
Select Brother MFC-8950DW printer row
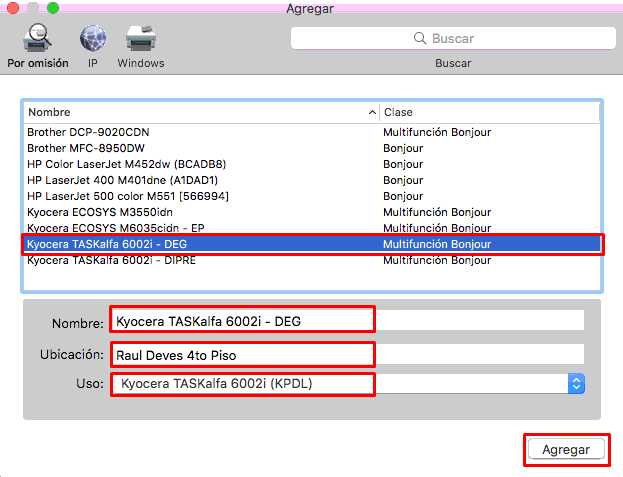tap(312, 148)
